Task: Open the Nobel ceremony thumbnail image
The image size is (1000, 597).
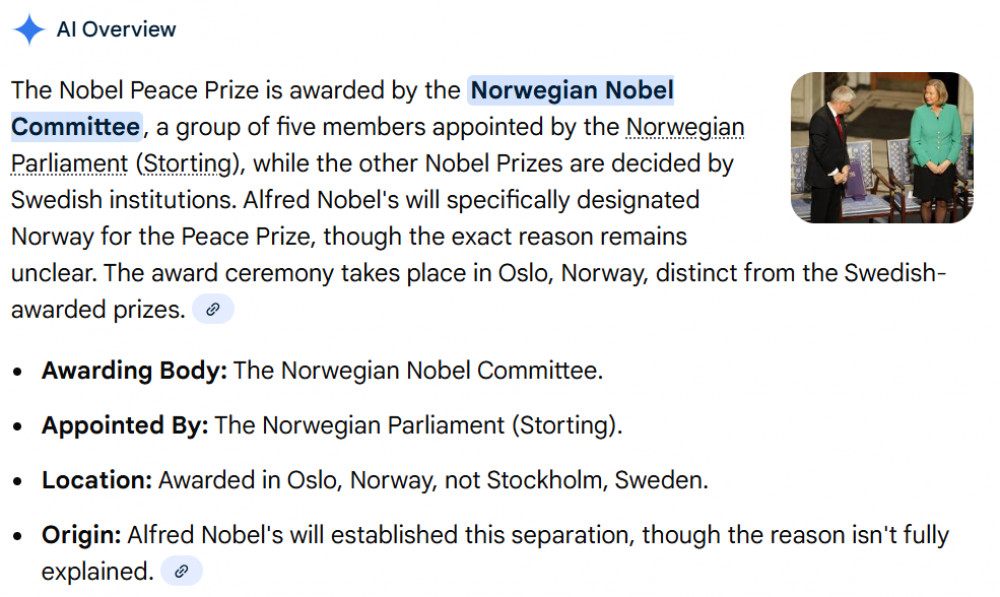Action: click(881, 147)
